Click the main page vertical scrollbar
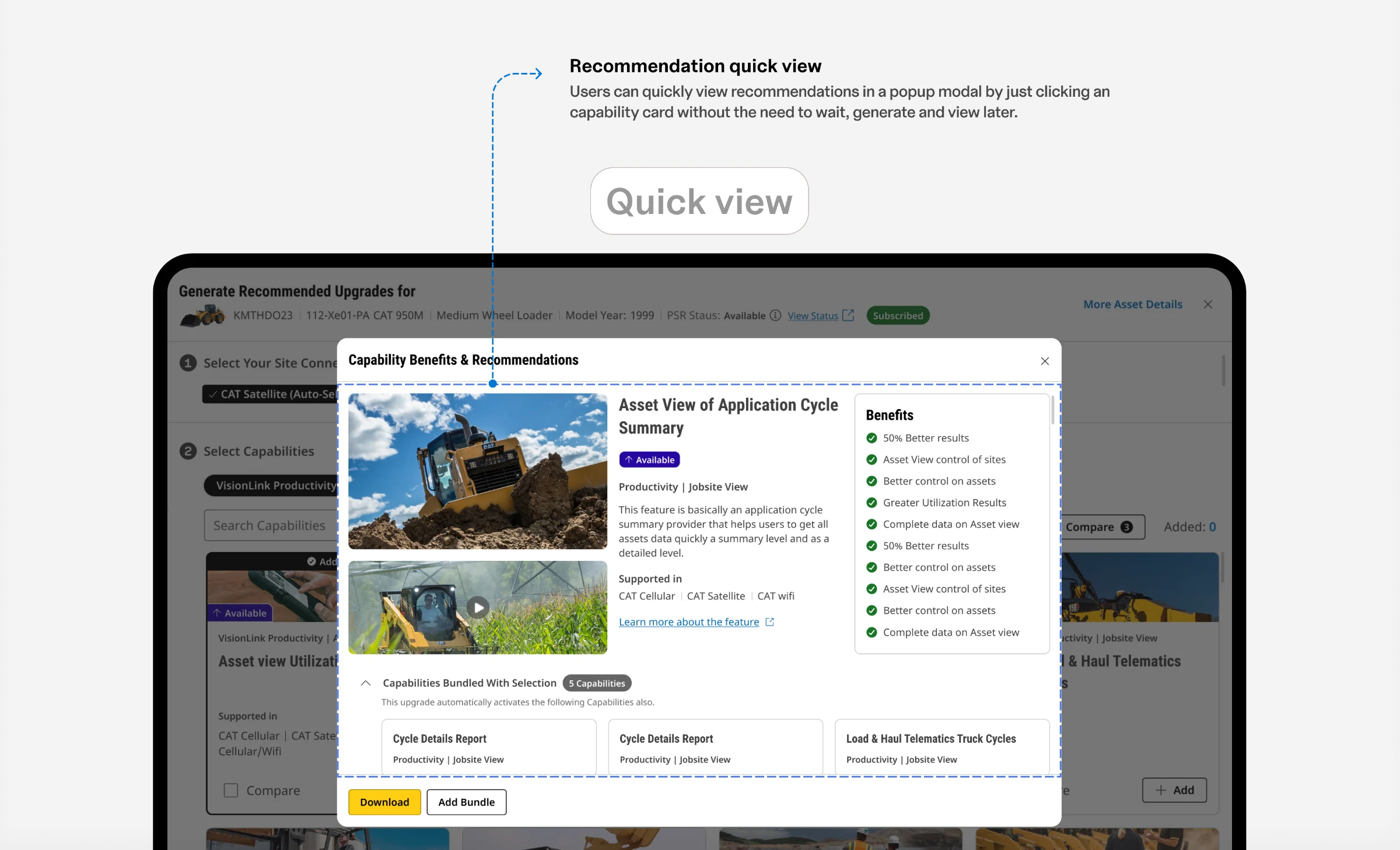 pyautogui.click(x=1223, y=370)
